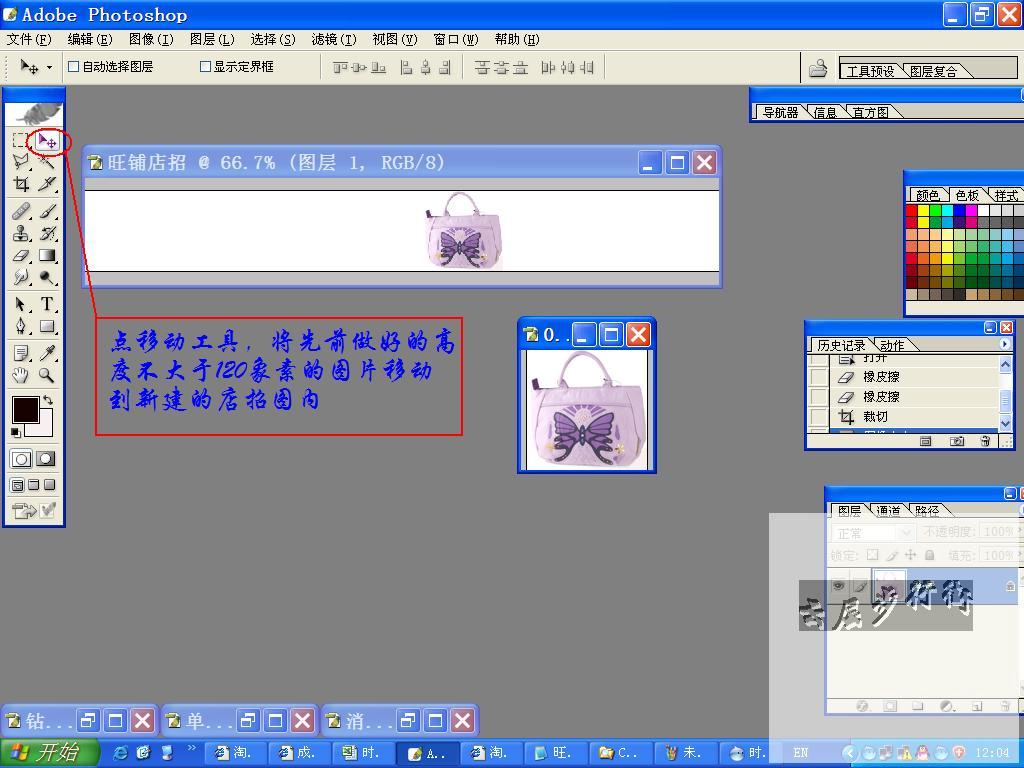Reset to default foreground and background colors

pyautogui.click(x=15, y=432)
